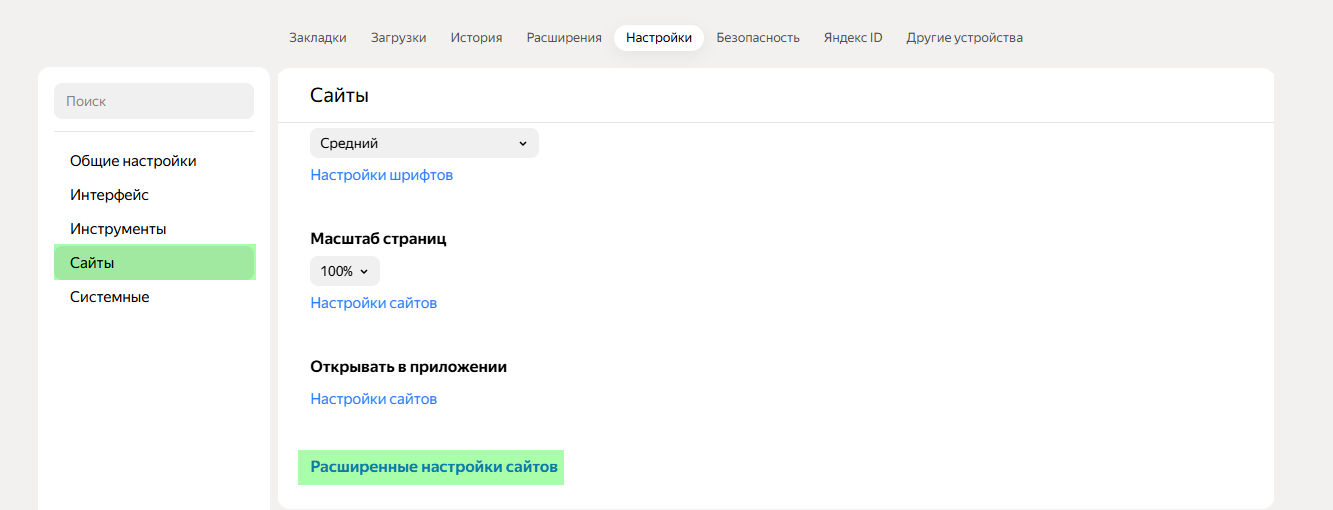Open Общие настройки in the sidebar
The height and width of the screenshot is (510, 1333).
(133, 161)
